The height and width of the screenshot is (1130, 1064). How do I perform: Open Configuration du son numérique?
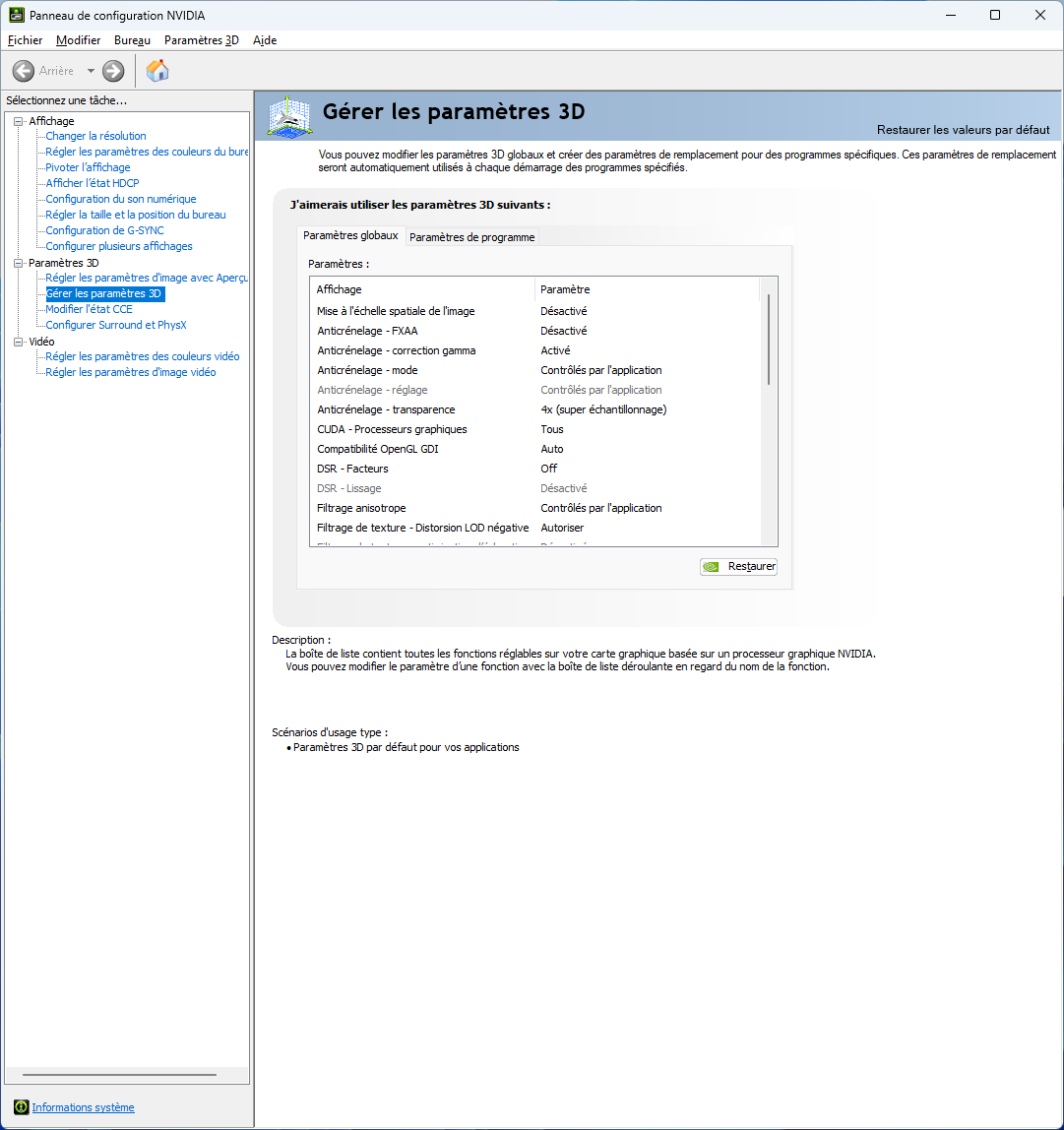(x=121, y=199)
